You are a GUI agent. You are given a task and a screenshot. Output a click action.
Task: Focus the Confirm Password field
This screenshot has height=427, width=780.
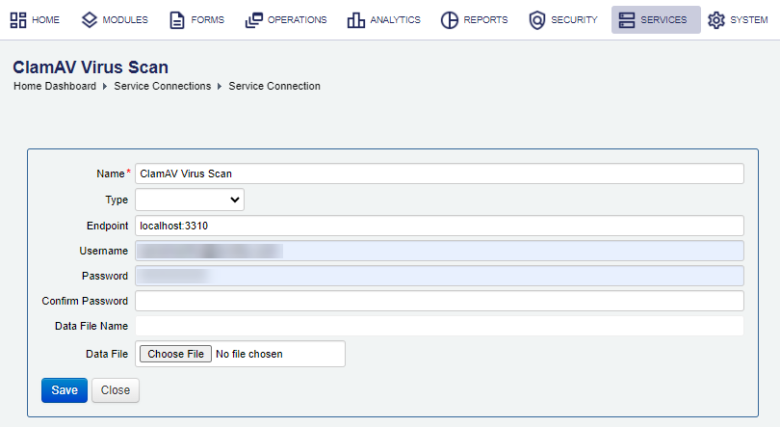(x=439, y=301)
